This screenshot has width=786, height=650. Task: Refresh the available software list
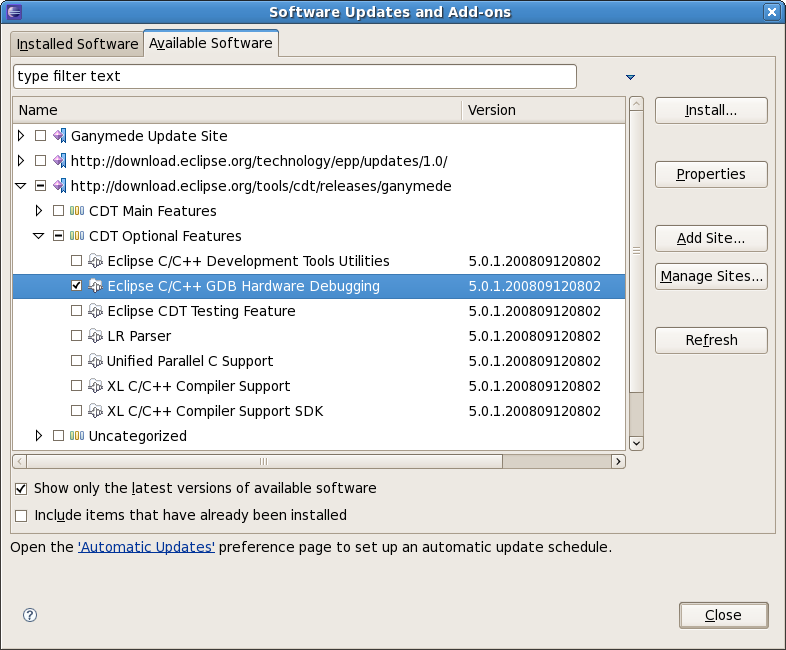click(x=711, y=340)
